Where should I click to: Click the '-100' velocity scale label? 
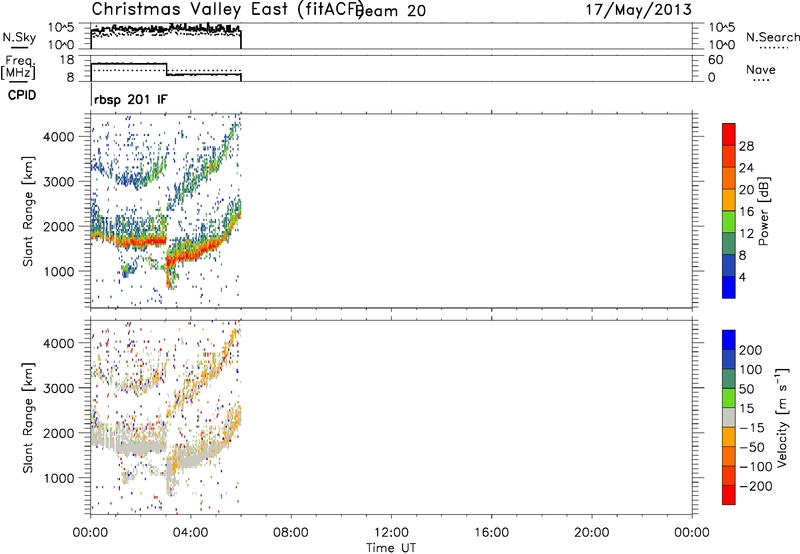coord(756,466)
